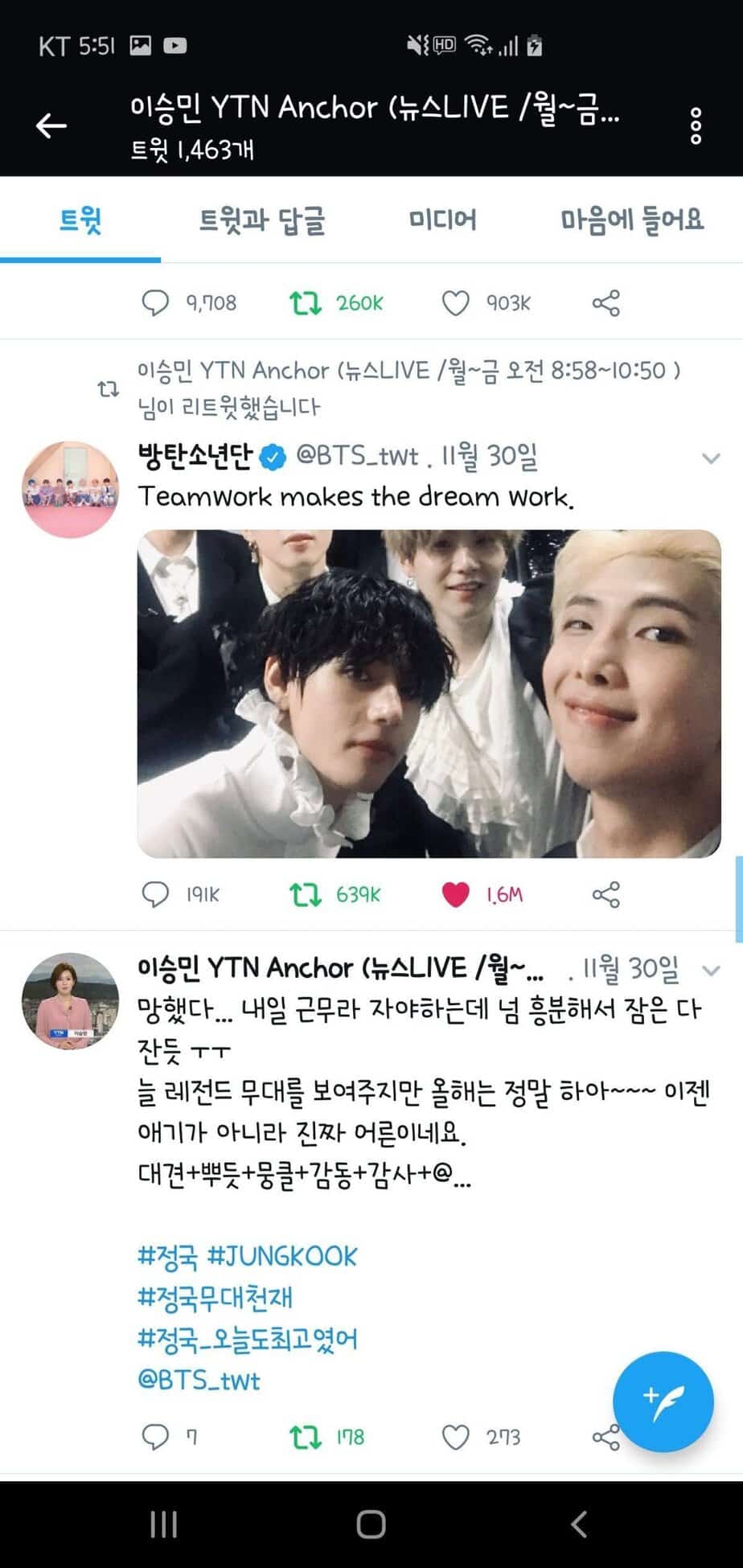Open the reply icon showing 9,708
Viewport: 743px width, 1568px height.
pos(155,303)
